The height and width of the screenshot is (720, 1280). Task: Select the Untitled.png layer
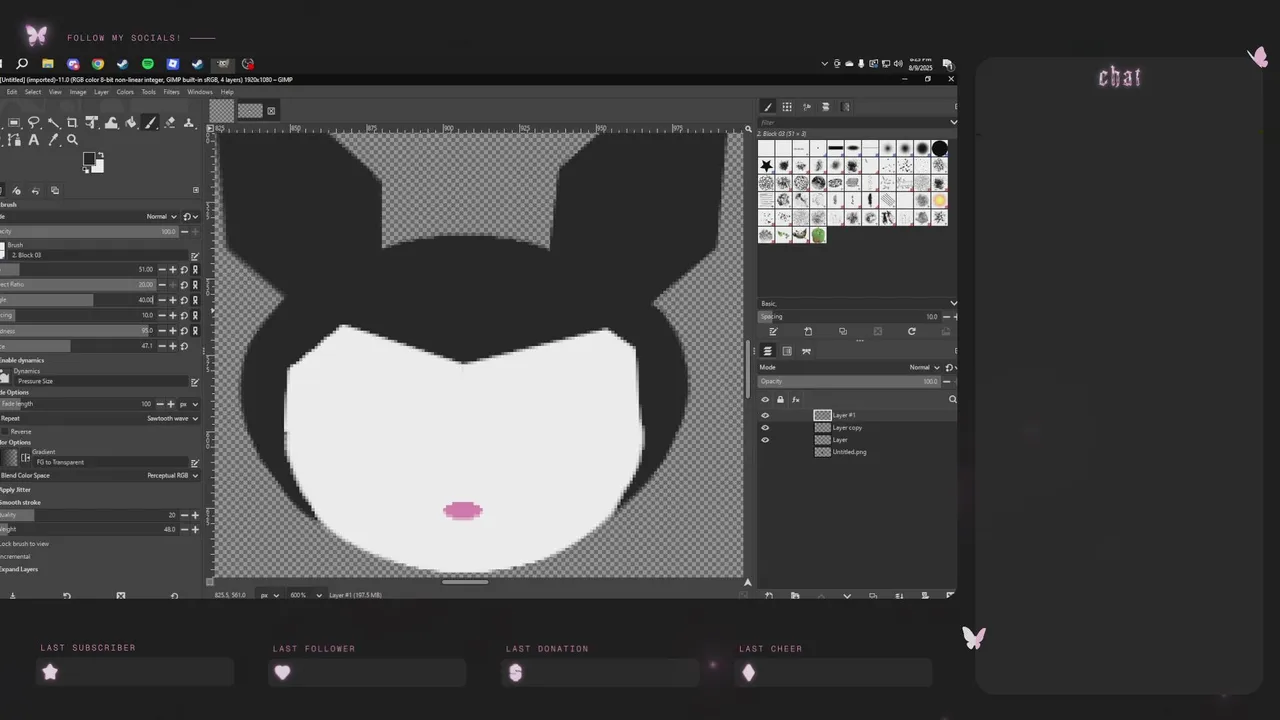(857, 452)
